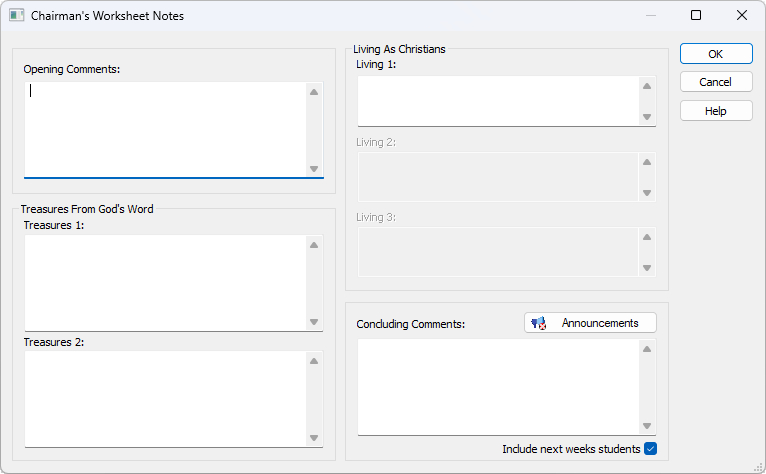Click the Treasures 1 text field
Screen dimensions: 766x474
pyautogui.click(x=165, y=282)
